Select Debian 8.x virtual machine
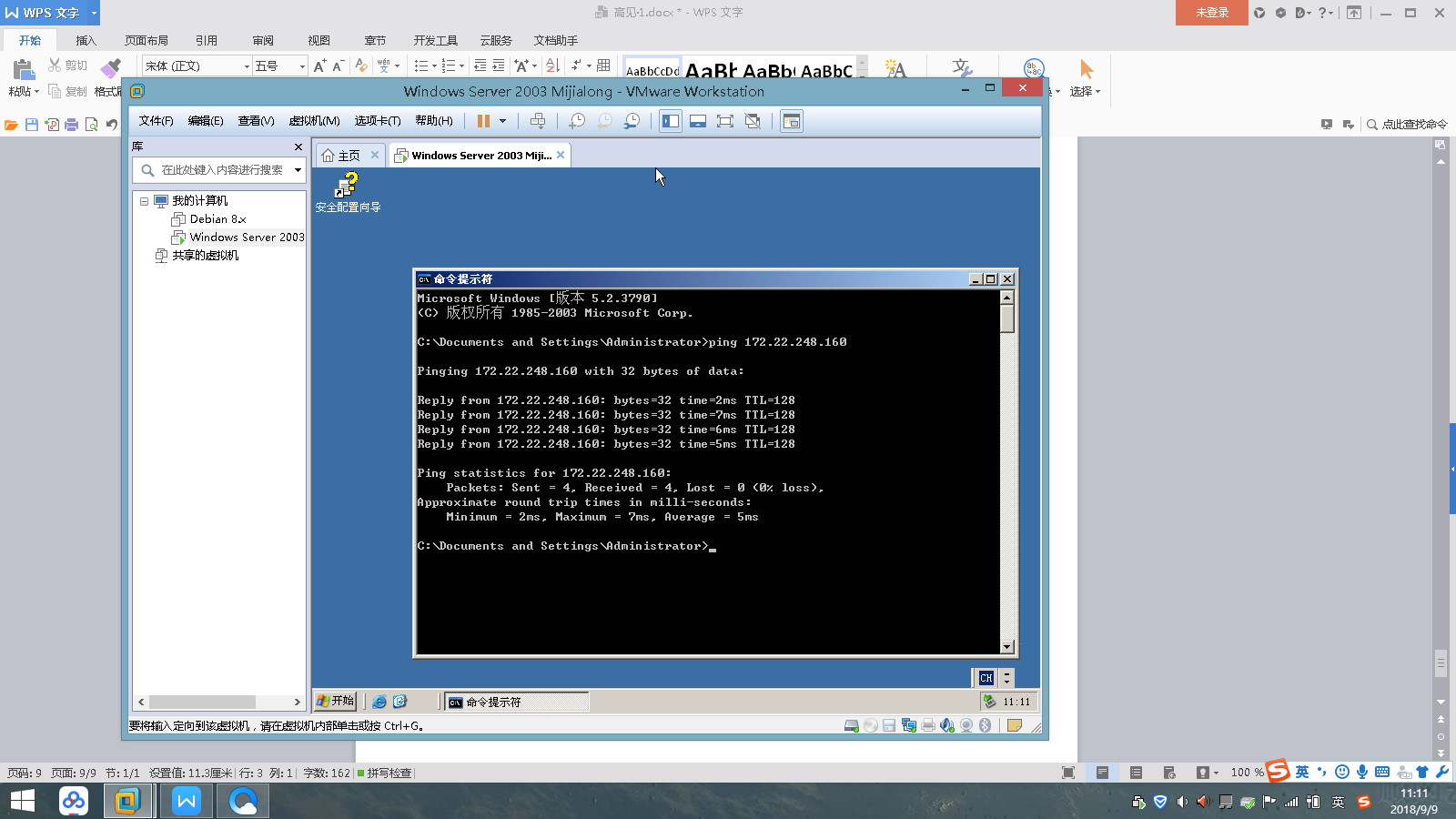The image size is (1456, 819). [209, 219]
